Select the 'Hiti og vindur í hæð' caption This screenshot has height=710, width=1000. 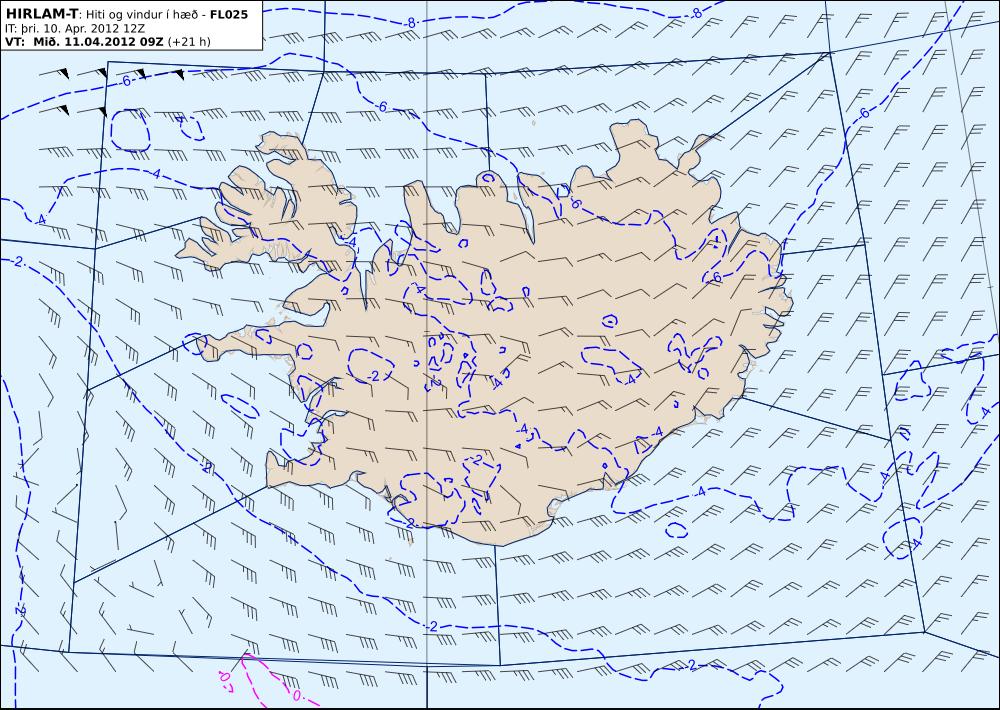click(142, 14)
